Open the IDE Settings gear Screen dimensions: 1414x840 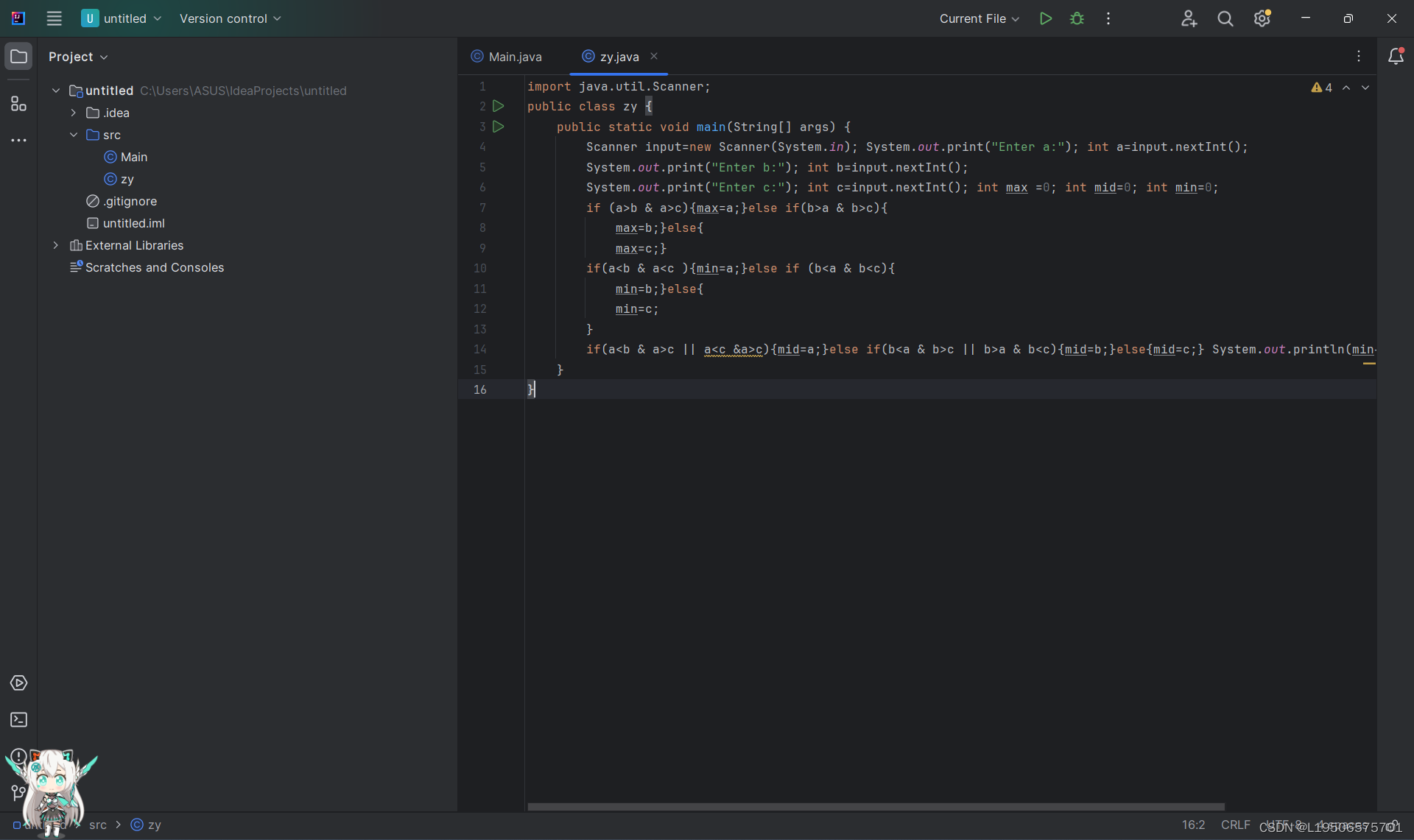pyautogui.click(x=1262, y=18)
